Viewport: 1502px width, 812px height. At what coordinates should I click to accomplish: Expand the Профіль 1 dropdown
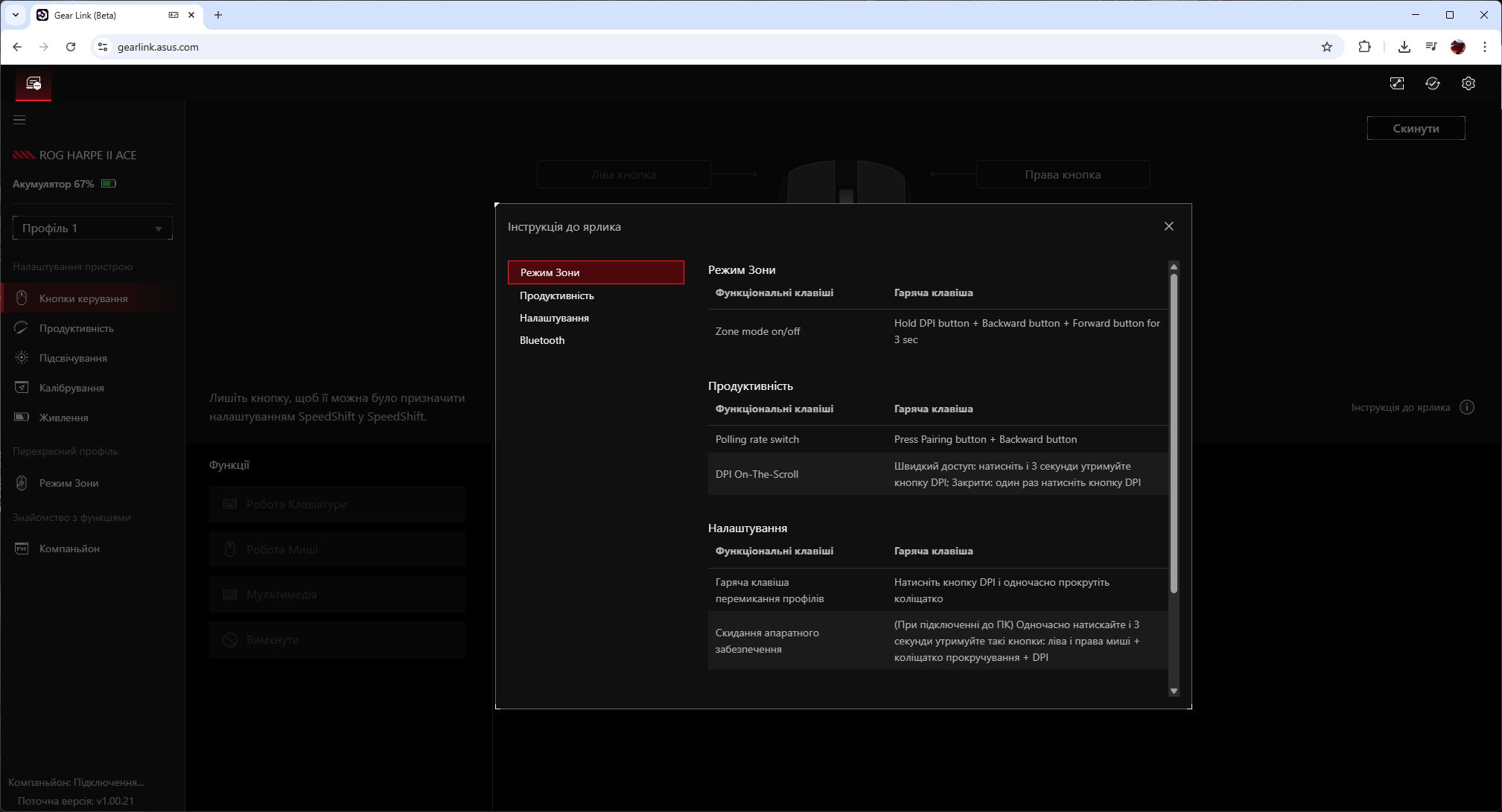click(x=92, y=228)
